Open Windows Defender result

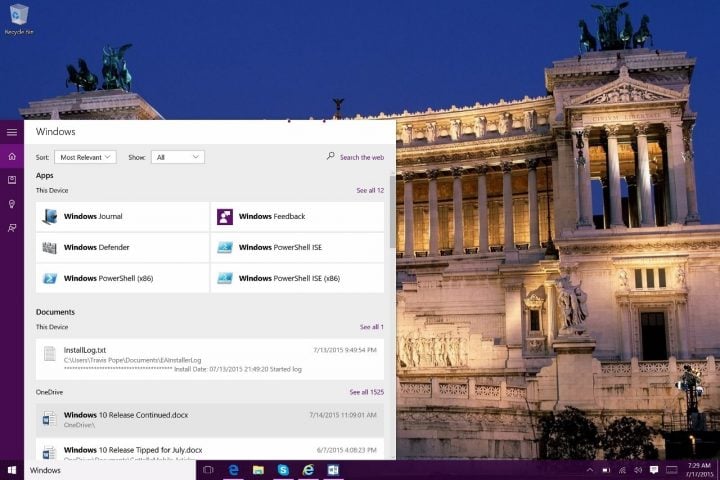point(122,248)
